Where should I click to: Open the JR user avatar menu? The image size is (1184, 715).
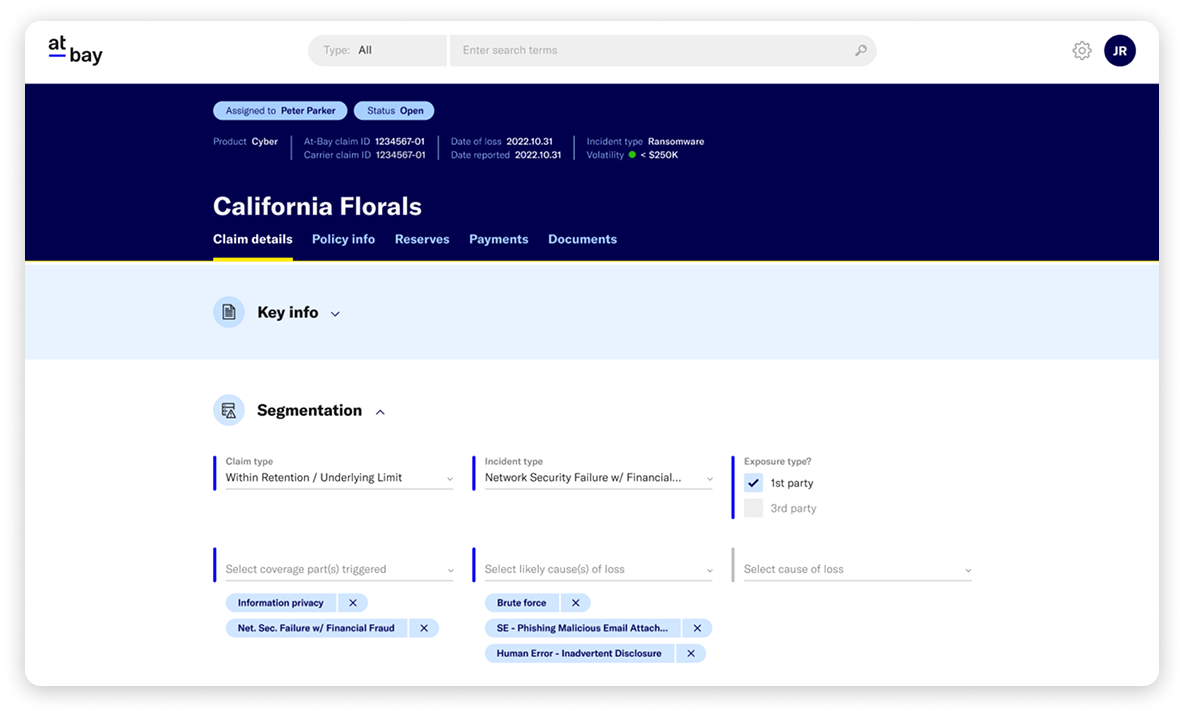coord(1119,51)
